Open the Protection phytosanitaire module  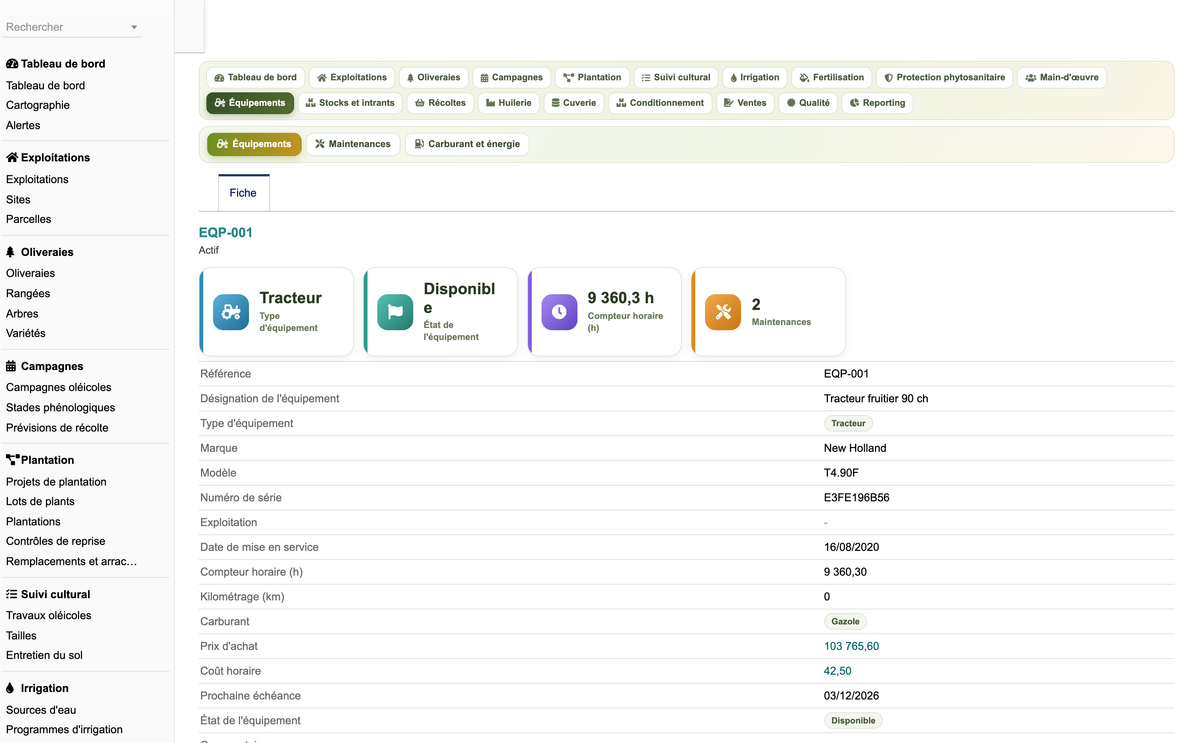[x=945, y=77]
